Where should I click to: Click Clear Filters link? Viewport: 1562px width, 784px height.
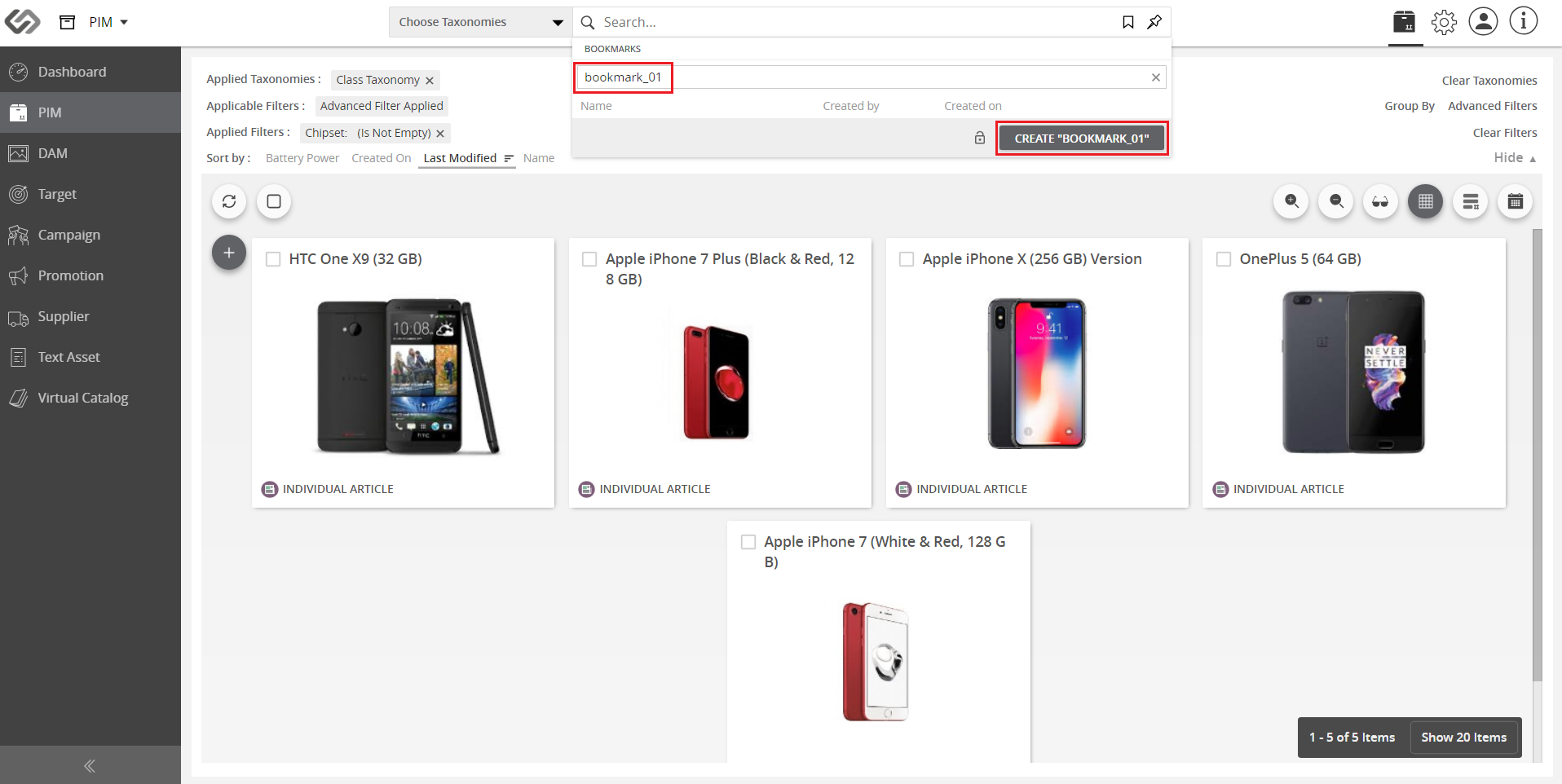click(x=1505, y=133)
